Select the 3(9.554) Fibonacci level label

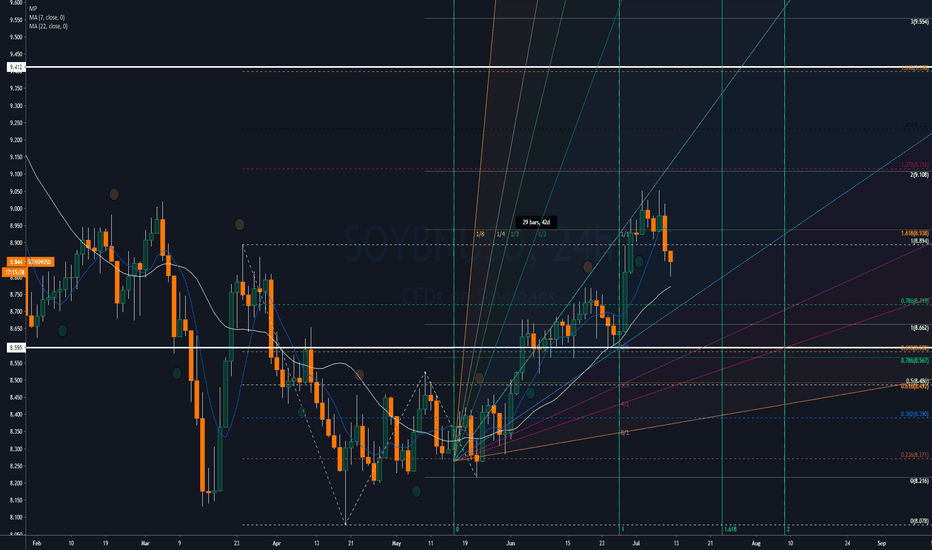coord(919,22)
